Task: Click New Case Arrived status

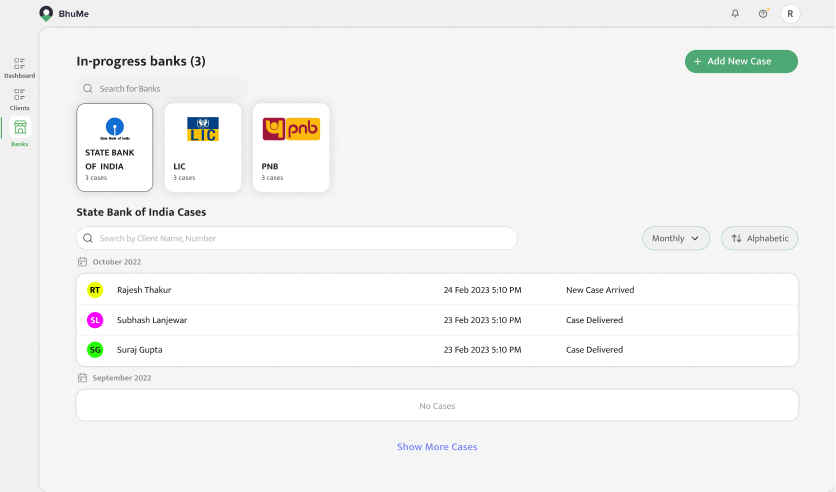Action: click(600, 290)
